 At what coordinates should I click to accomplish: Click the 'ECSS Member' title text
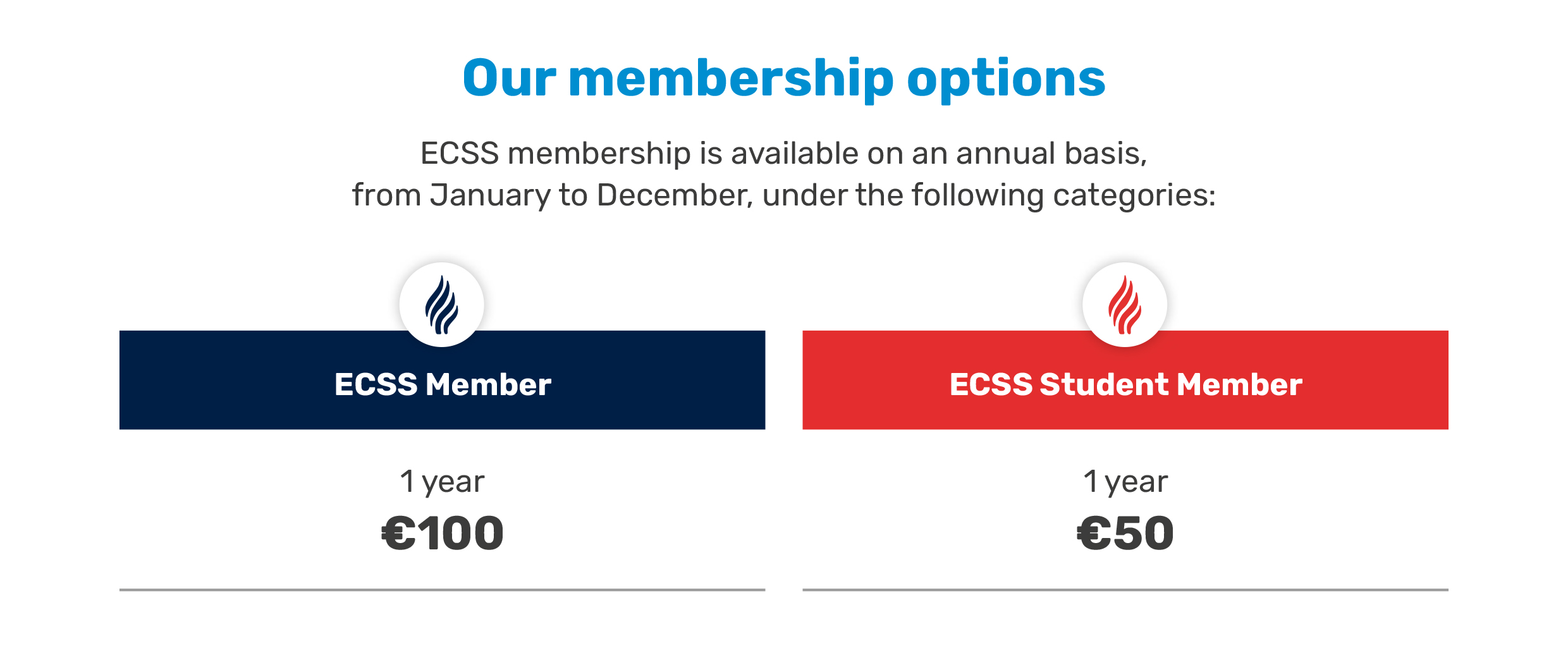443,384
